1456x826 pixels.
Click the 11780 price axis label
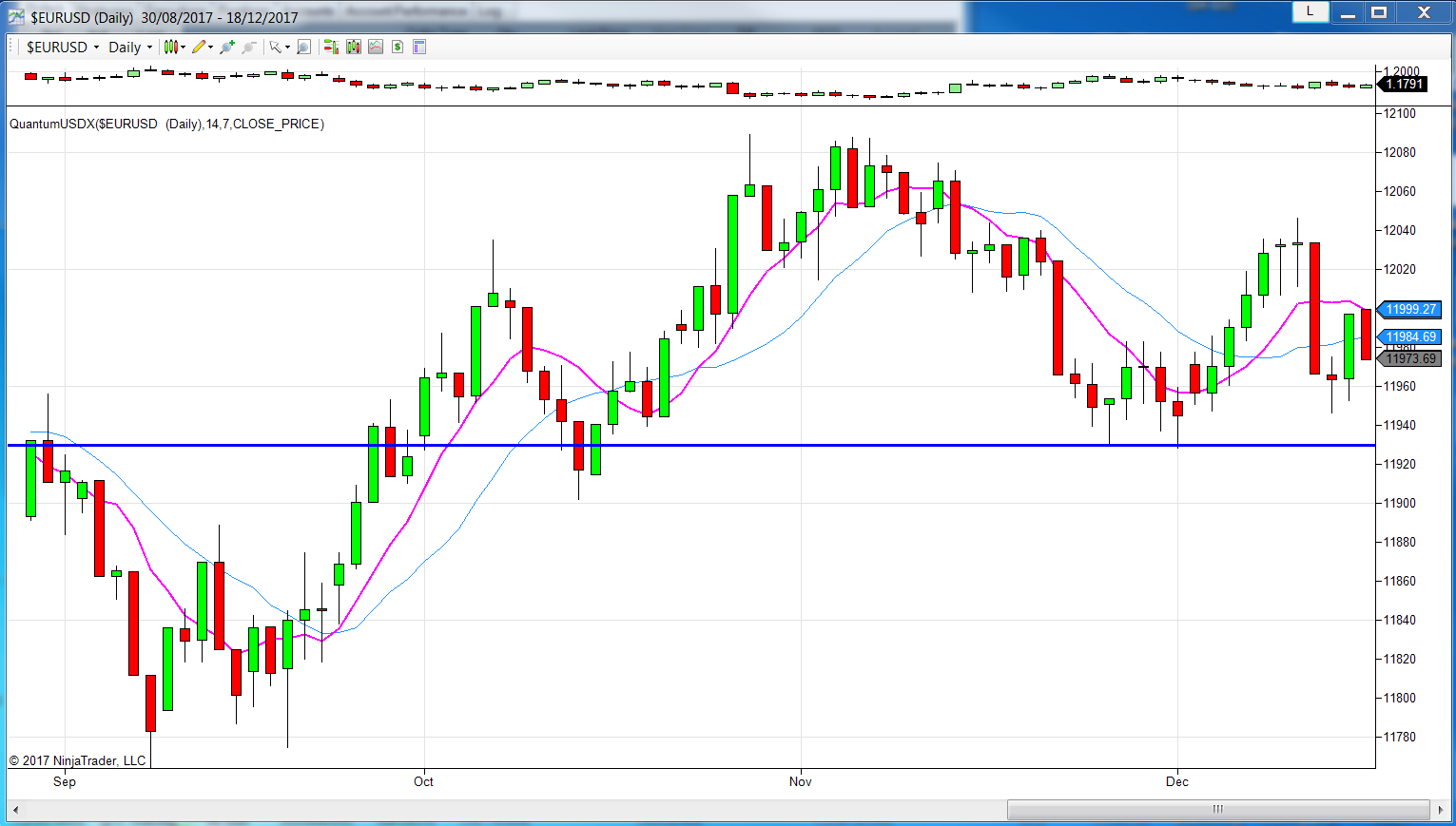[1400, 737]
